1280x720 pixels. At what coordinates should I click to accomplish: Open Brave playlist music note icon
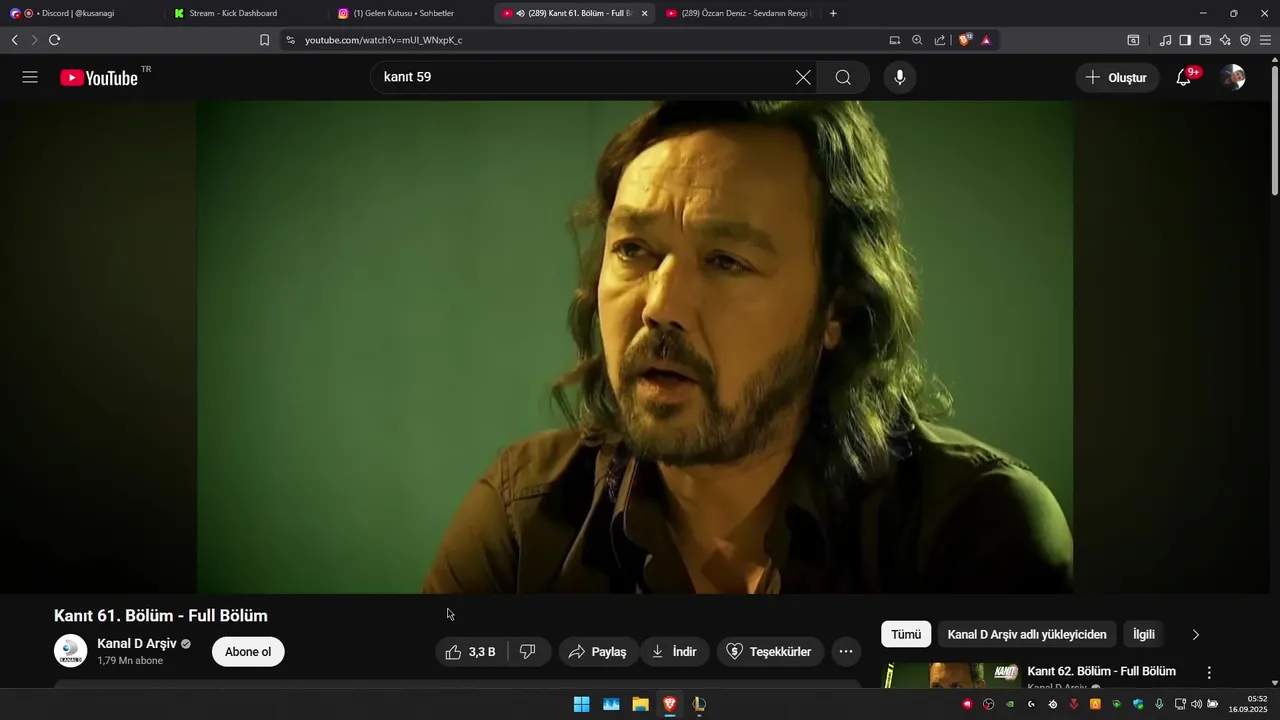1165,40
